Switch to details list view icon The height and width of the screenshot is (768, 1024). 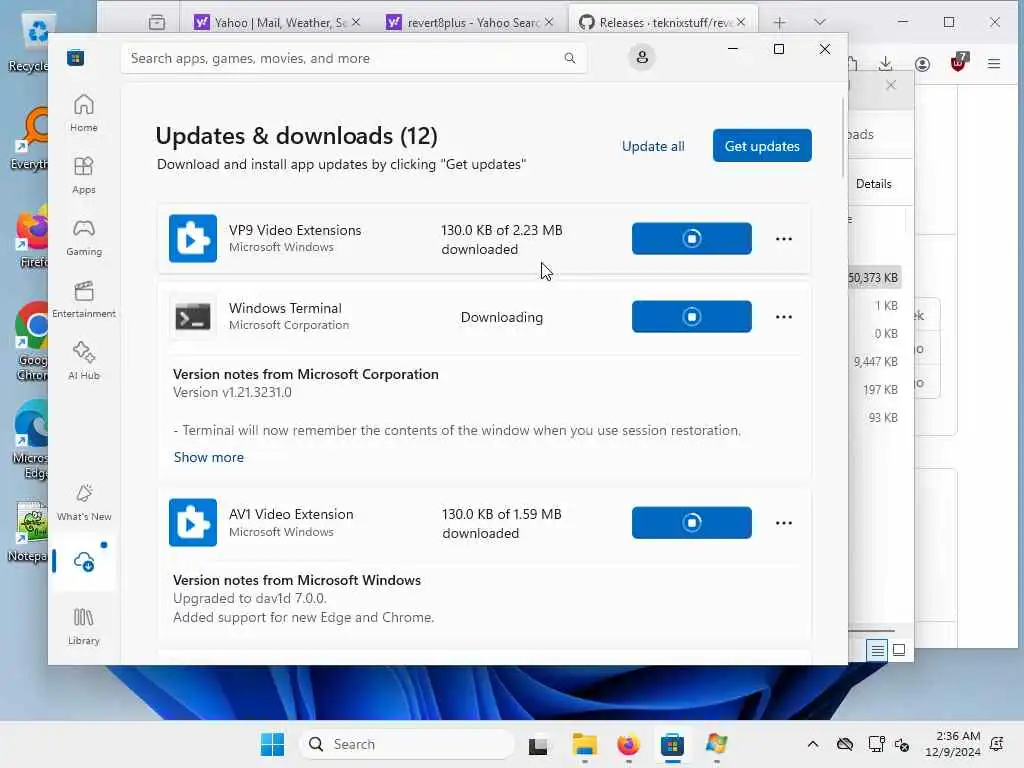(x=877, y=650)
